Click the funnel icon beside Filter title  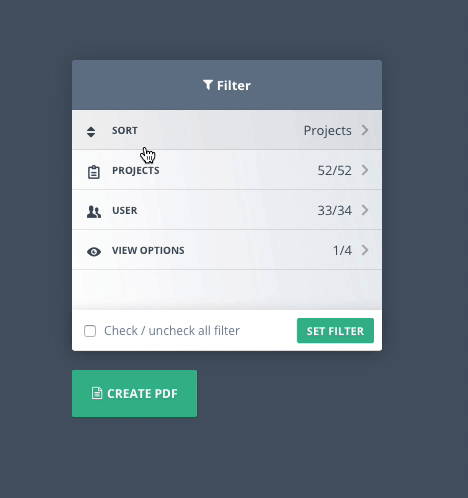pyautogui.click(x=208, y=85)
